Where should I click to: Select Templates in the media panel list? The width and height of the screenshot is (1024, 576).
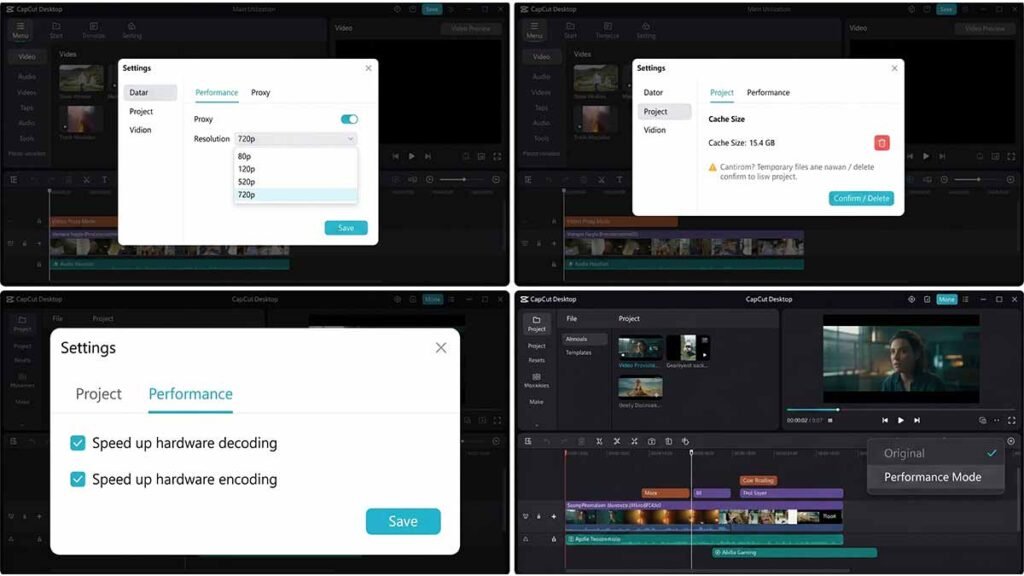pos(579,353)
